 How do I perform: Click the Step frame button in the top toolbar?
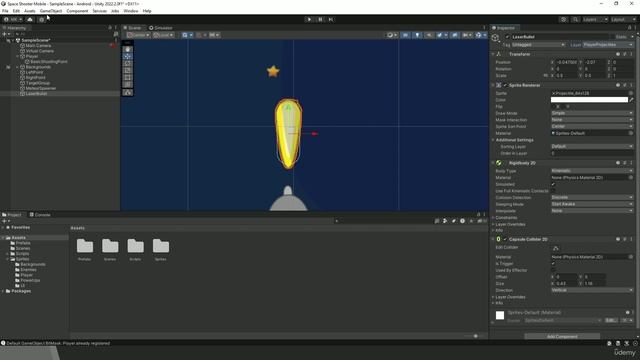[331, 19]
